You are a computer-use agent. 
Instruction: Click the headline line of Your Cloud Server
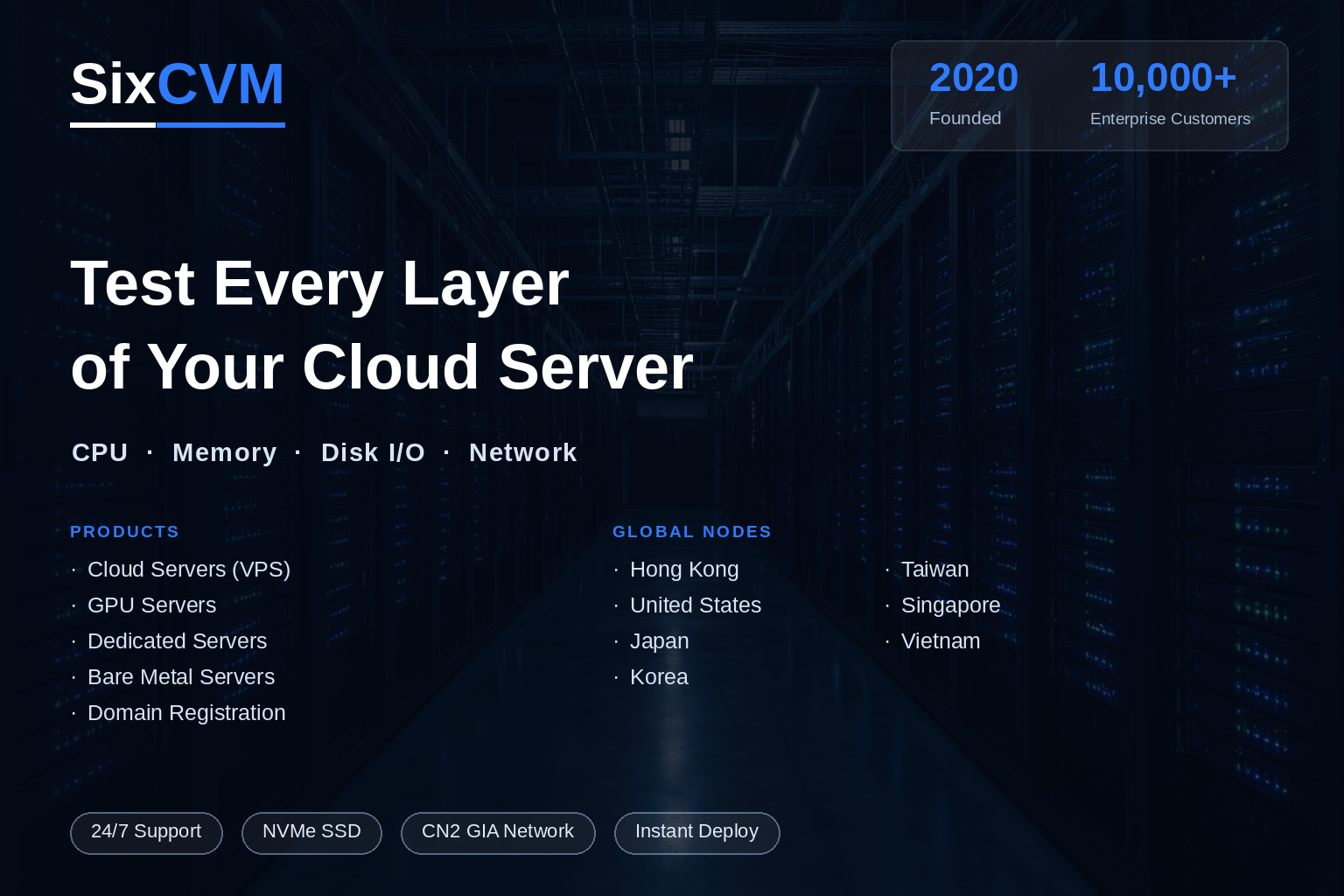tap(381, 367)
